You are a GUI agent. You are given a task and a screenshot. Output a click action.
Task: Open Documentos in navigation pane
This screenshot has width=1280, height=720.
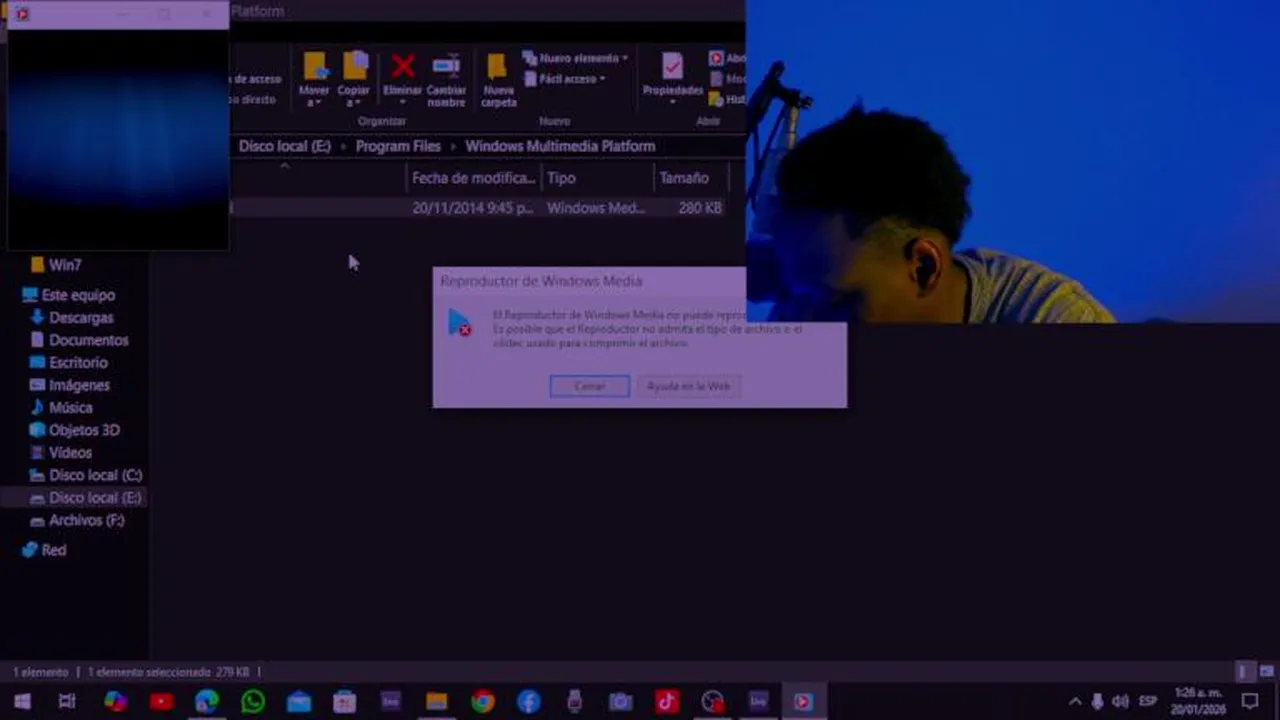tap(79, 340)
